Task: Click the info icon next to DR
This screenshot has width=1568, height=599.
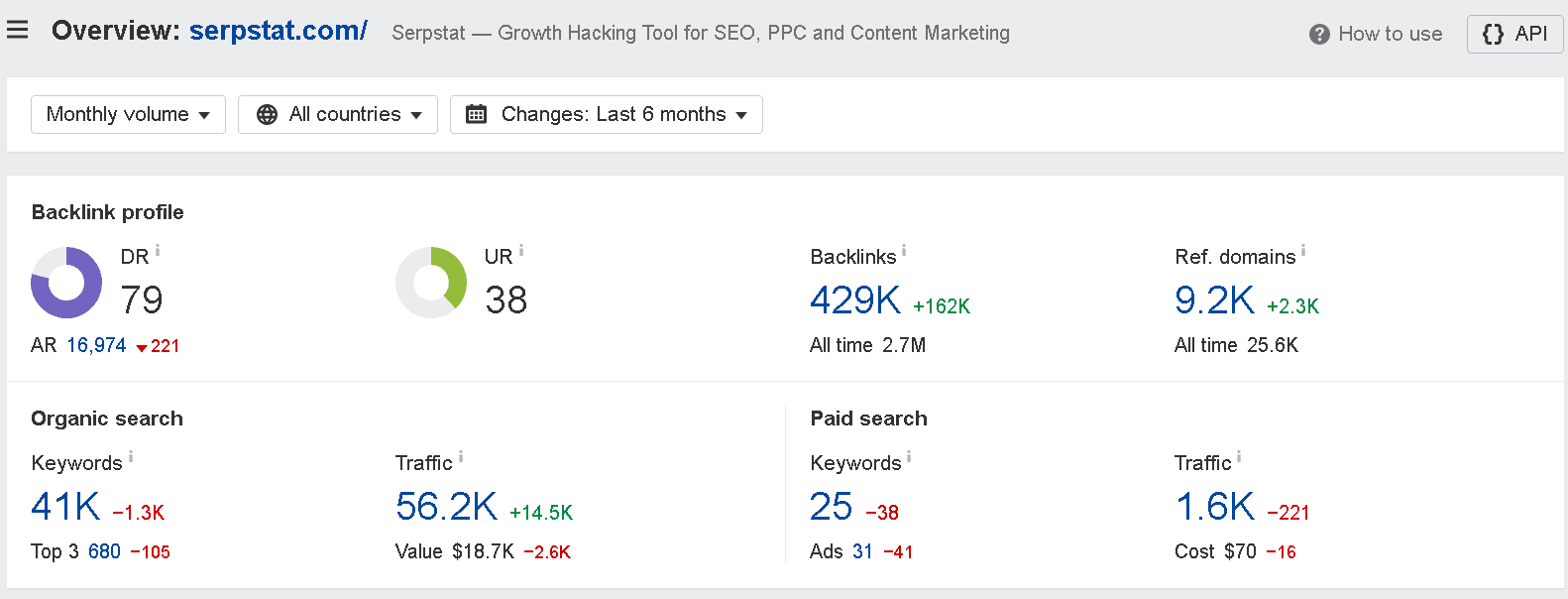Action: [x=158, y=251]
